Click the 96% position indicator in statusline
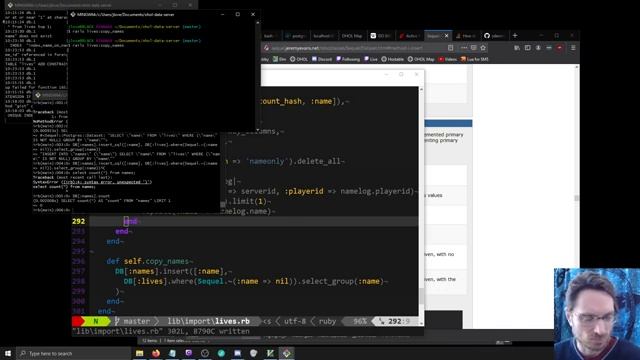Image resolution: width=640 pixels, height=360 pixels. point(360,321)
